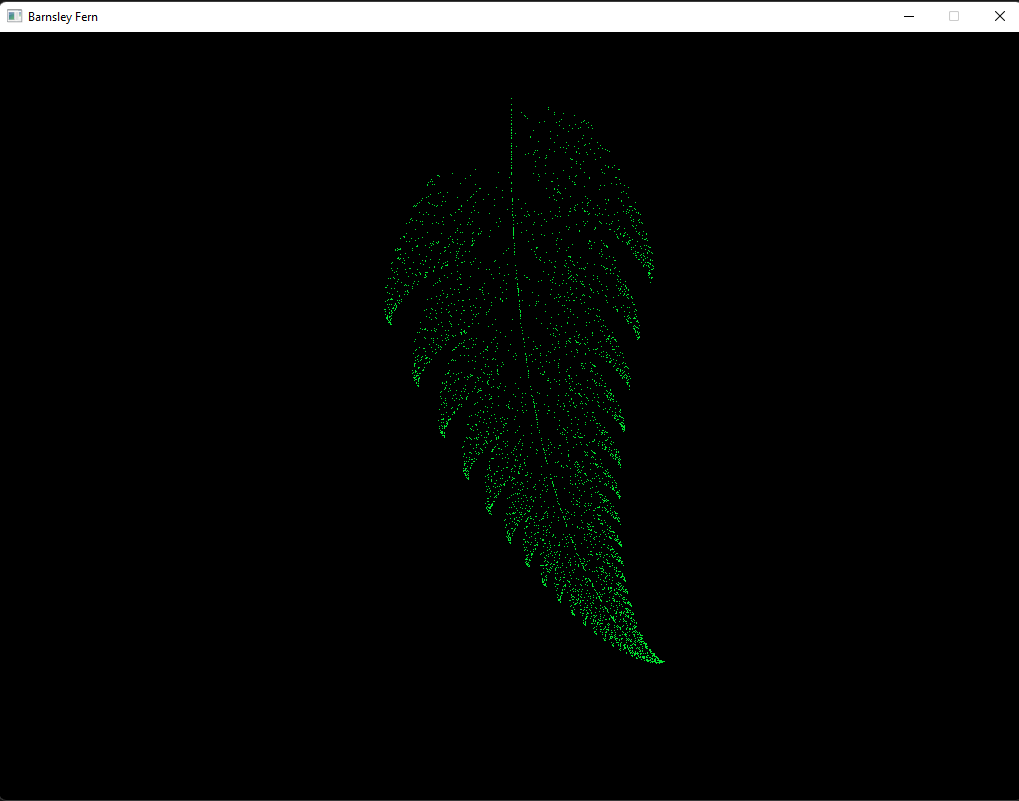The width and height of the screenshot is (1019, 801).
Task: Close the Barnsley Fern window
Action: point(1000,16)
